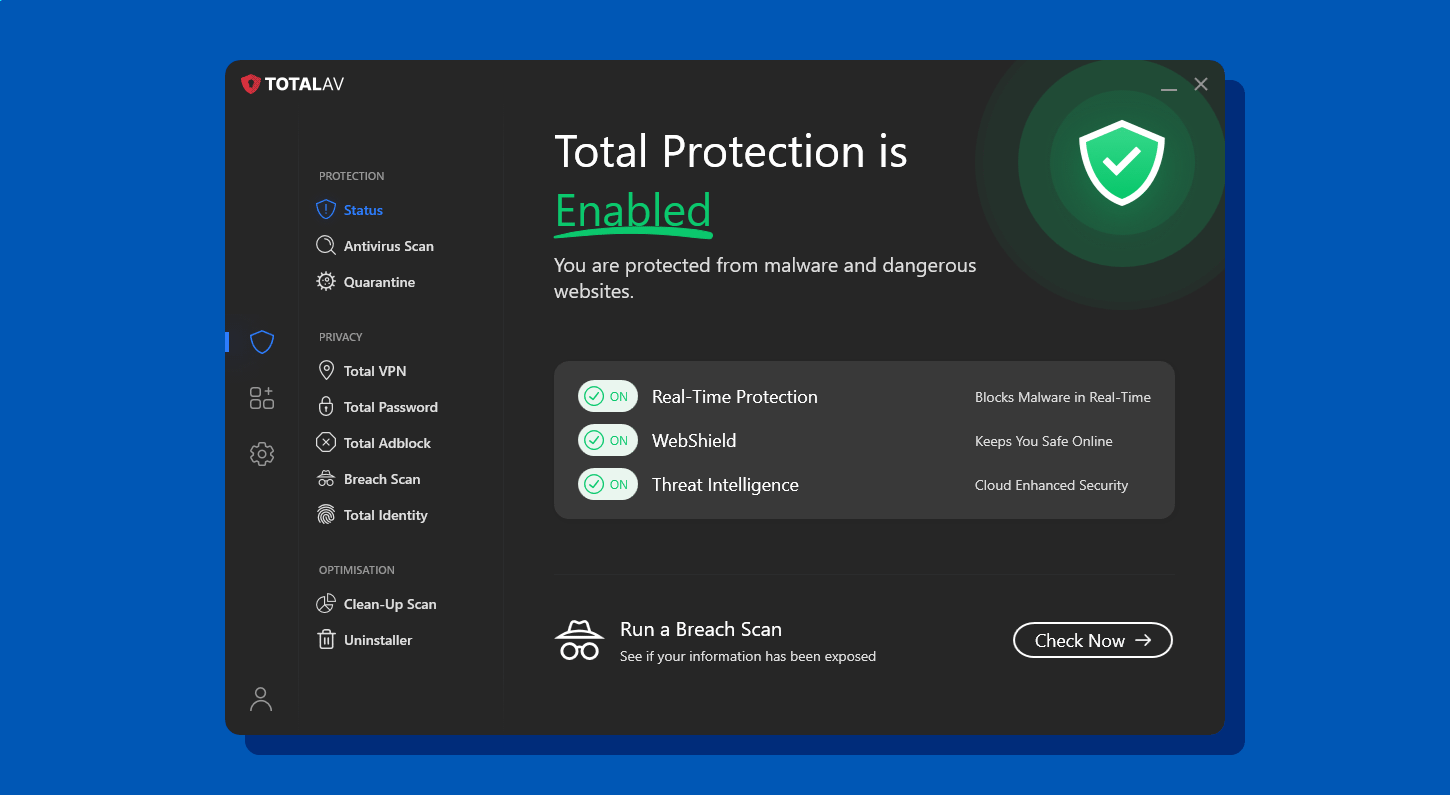The height and width of the screenshot is (795, 1450).
Task: Turn off Threat Intelligence
Action: 607,484
